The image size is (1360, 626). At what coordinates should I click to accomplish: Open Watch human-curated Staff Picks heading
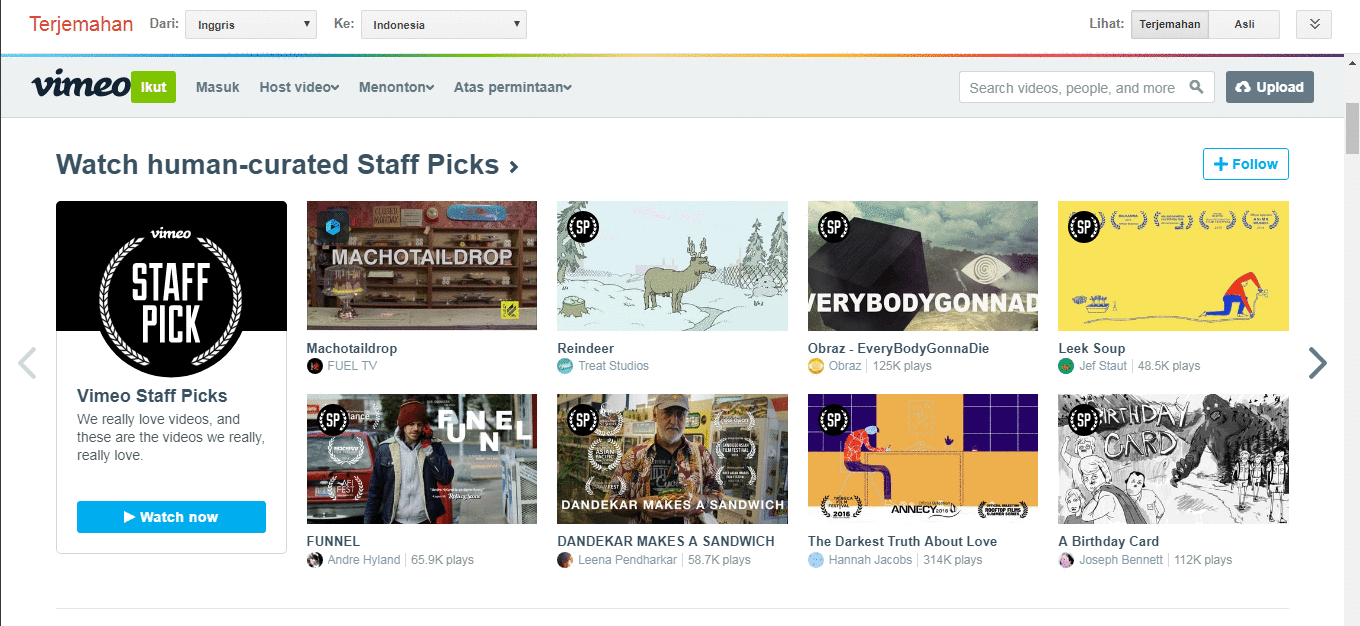click(x=287, y=165)
